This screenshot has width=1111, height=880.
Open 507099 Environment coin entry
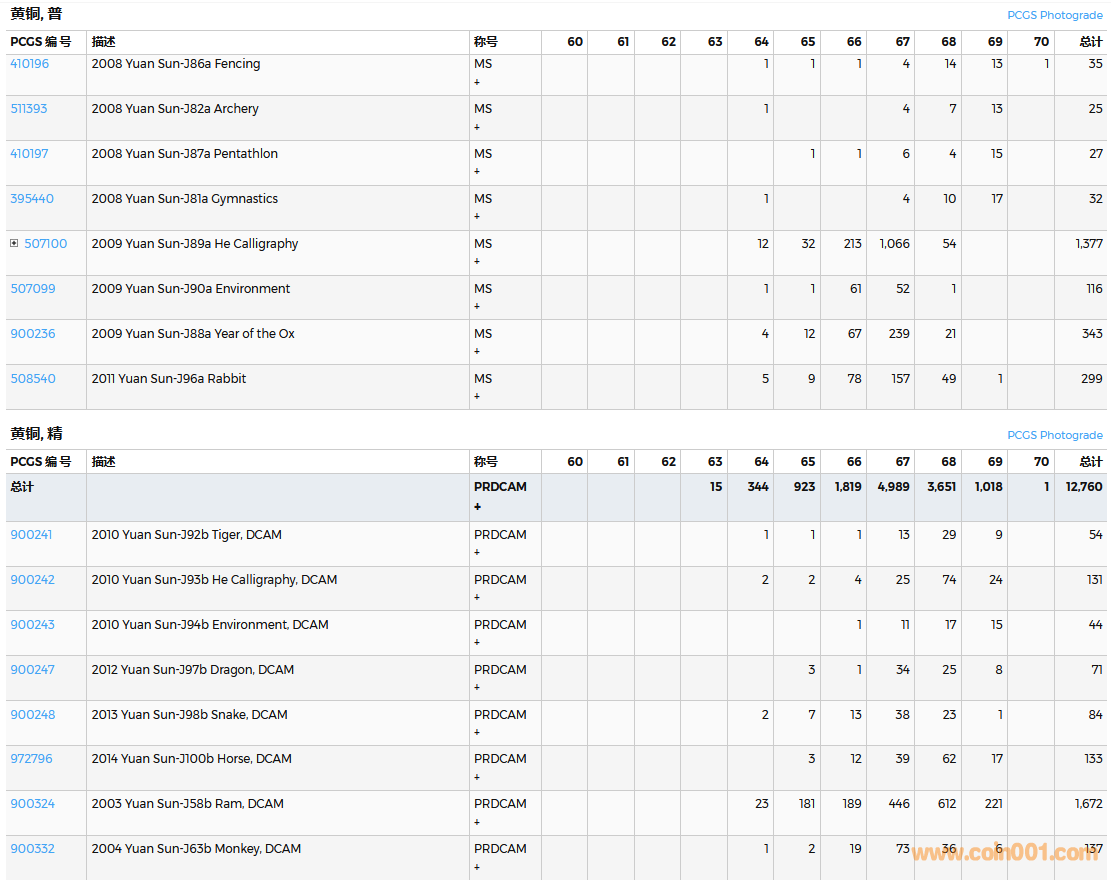click(x=33, y=289)
